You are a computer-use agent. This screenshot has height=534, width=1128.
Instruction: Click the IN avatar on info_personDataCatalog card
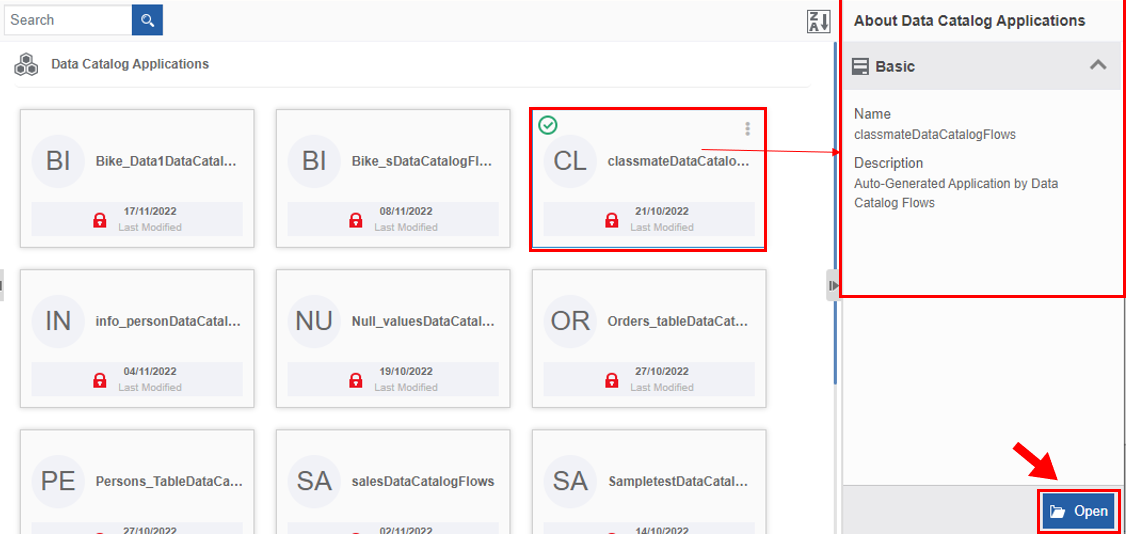click(x=58, y=321)
